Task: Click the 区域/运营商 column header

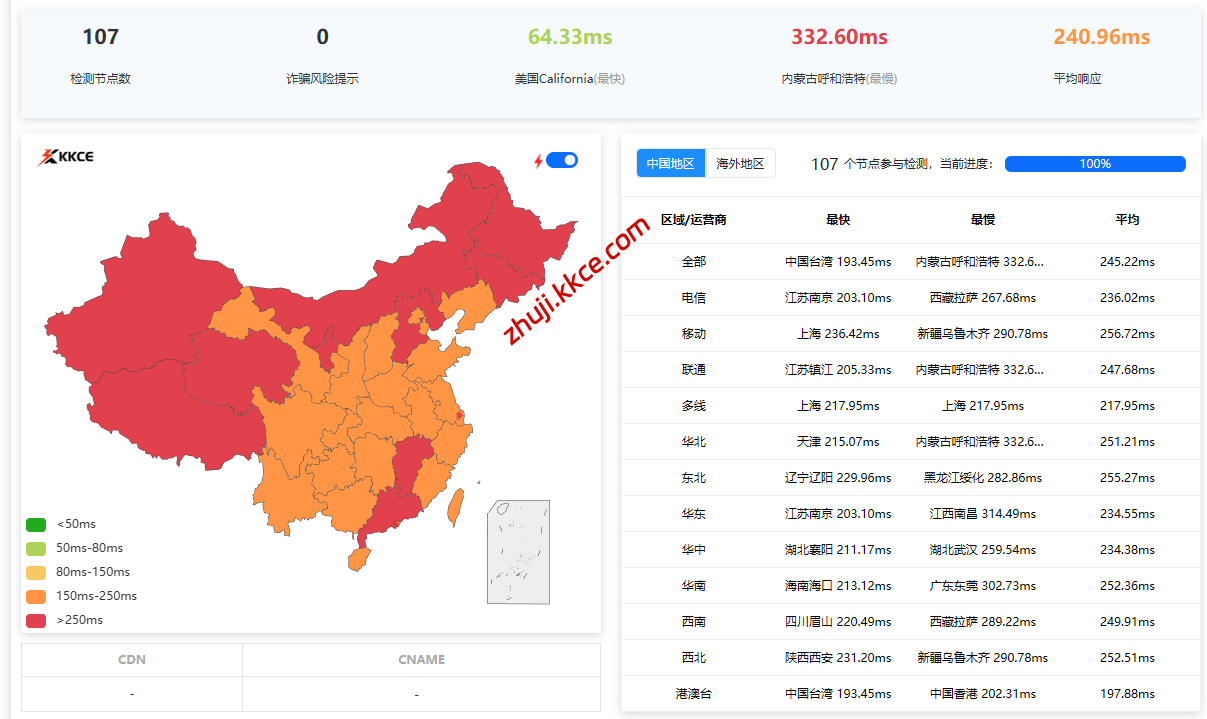Action: [x=694, y=220]
